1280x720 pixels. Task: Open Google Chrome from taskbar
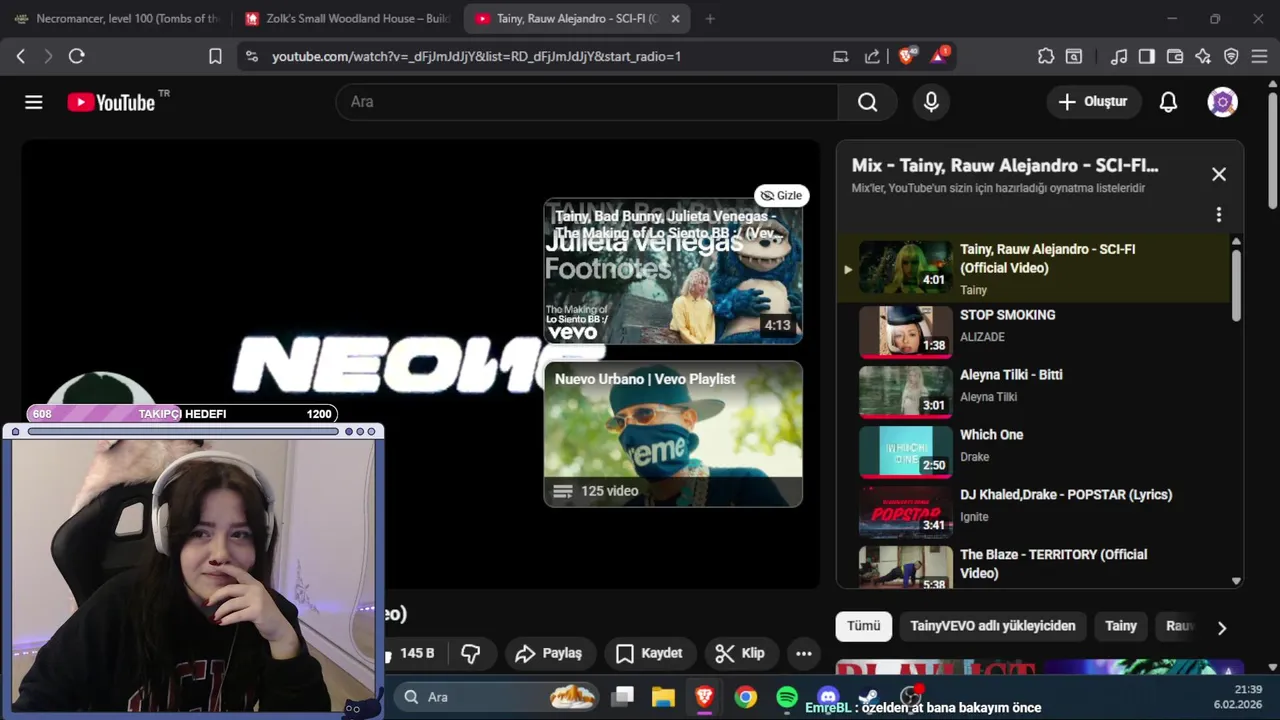pos(745,697)
